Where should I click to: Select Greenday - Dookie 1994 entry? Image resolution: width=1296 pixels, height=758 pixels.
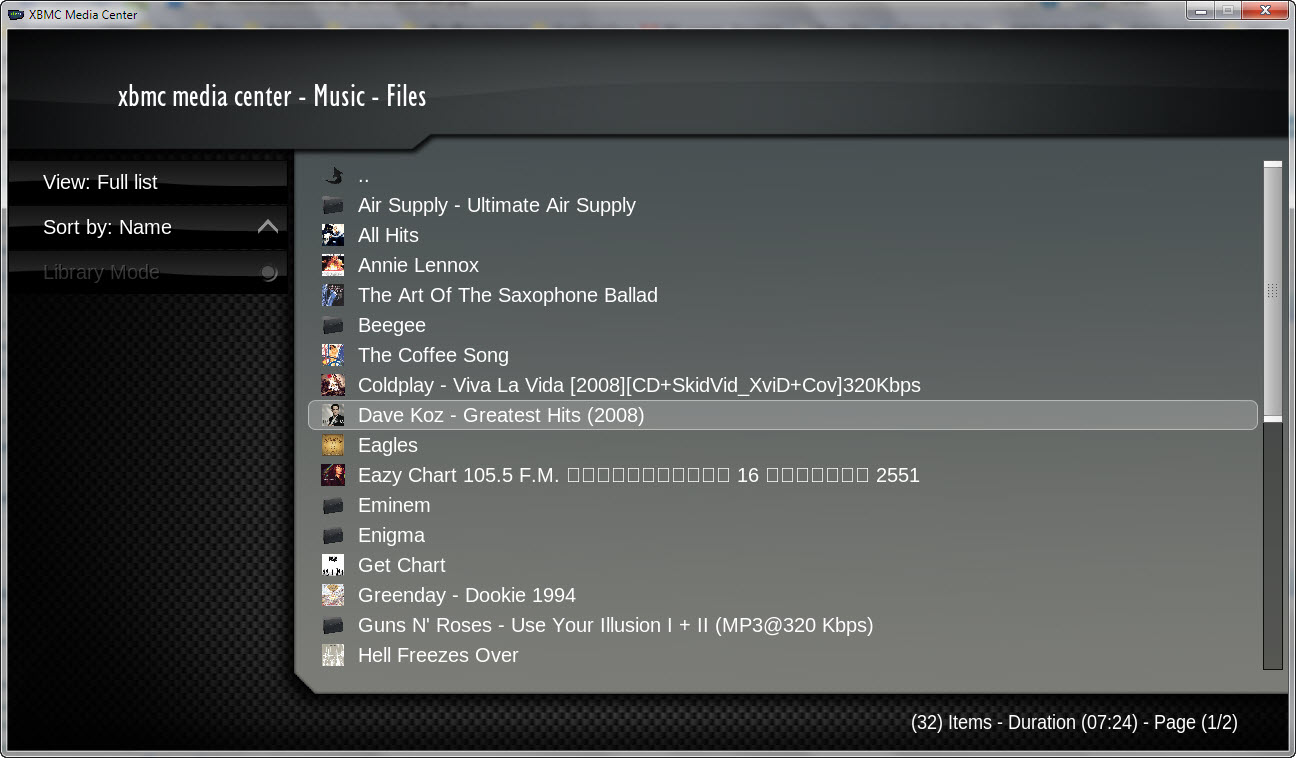click(467, 596)
